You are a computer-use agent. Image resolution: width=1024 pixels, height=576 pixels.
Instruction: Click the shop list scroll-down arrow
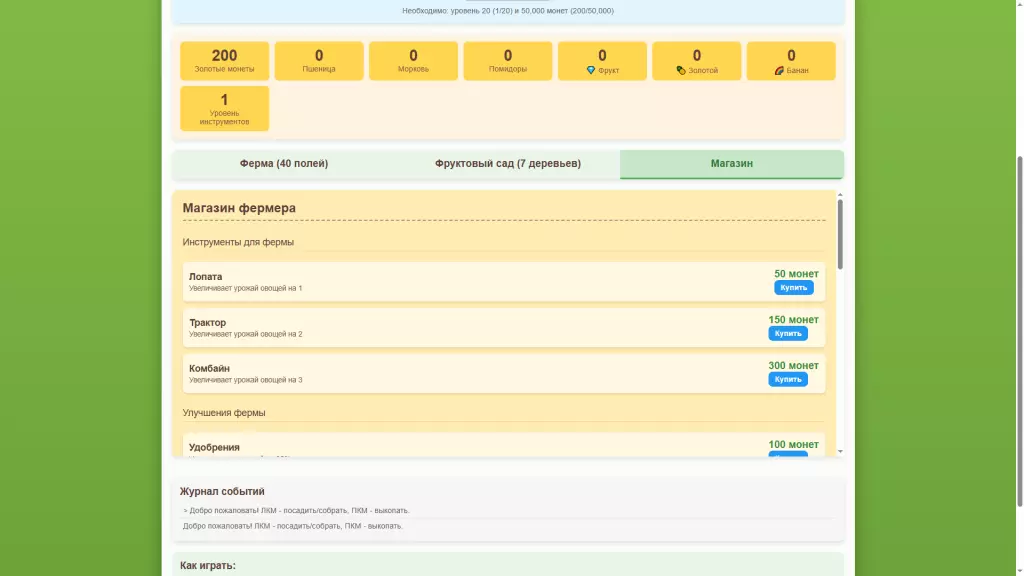coord(840,452)
